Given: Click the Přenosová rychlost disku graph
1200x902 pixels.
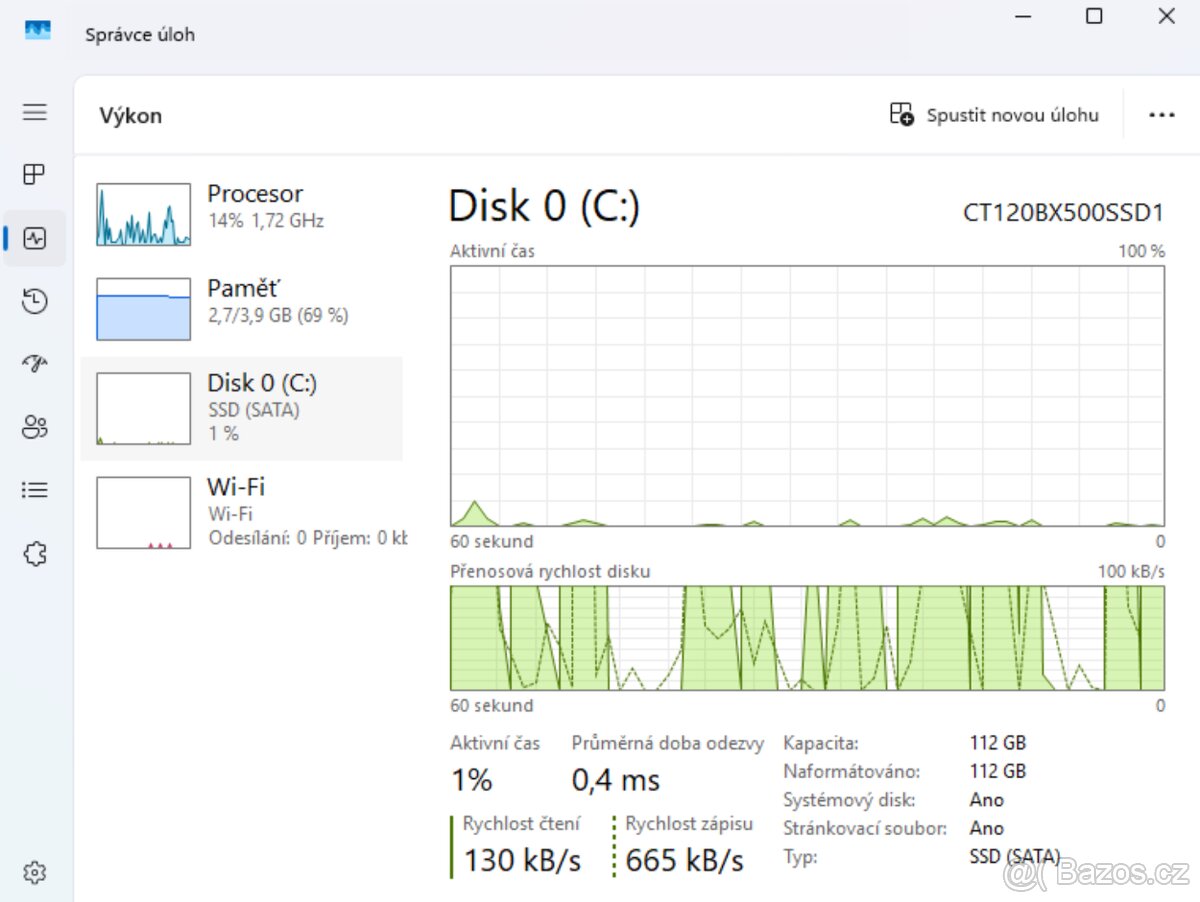Looking at the screenshot, I should click(808, 635).
